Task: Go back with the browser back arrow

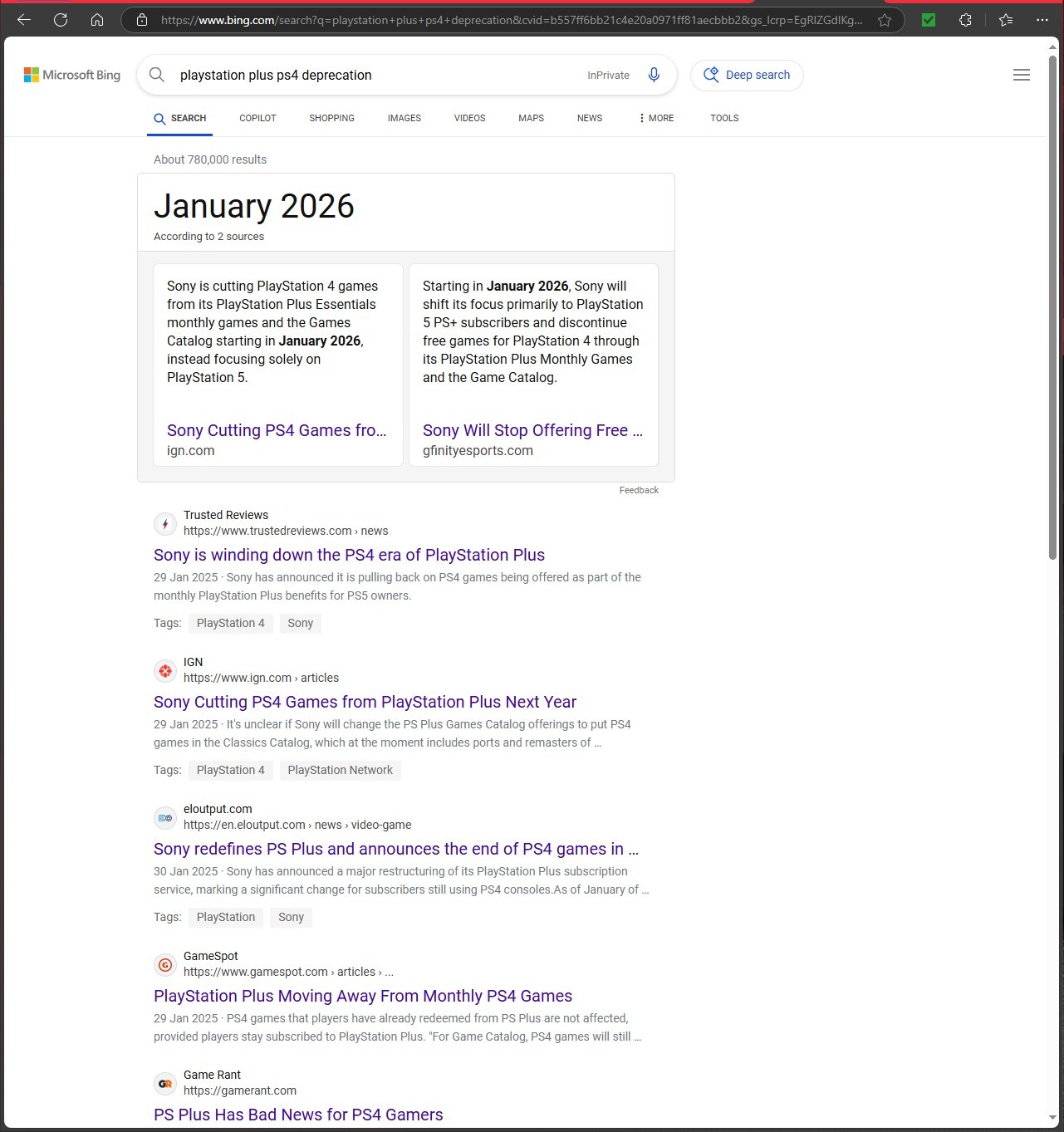Action: coord(23,20)
